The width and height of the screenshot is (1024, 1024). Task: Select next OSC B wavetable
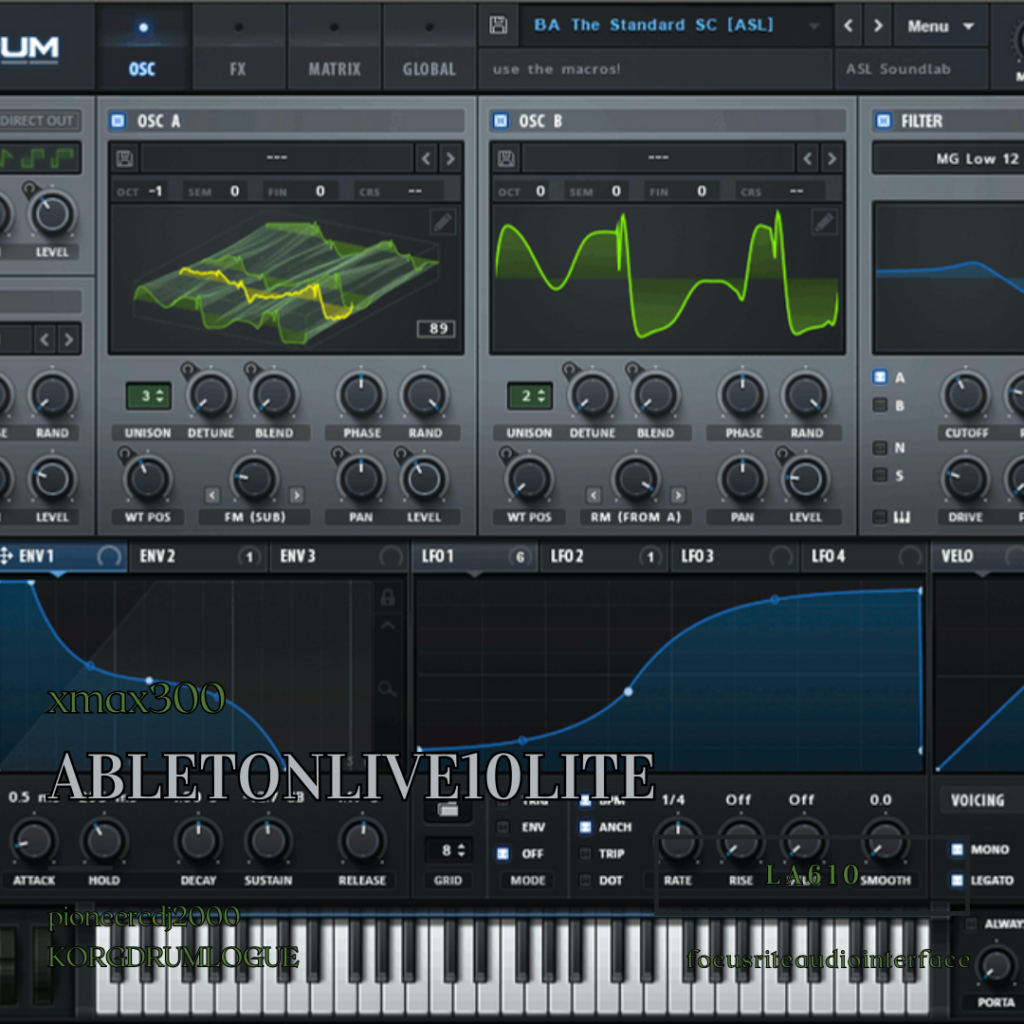click(x=831, y=158)
